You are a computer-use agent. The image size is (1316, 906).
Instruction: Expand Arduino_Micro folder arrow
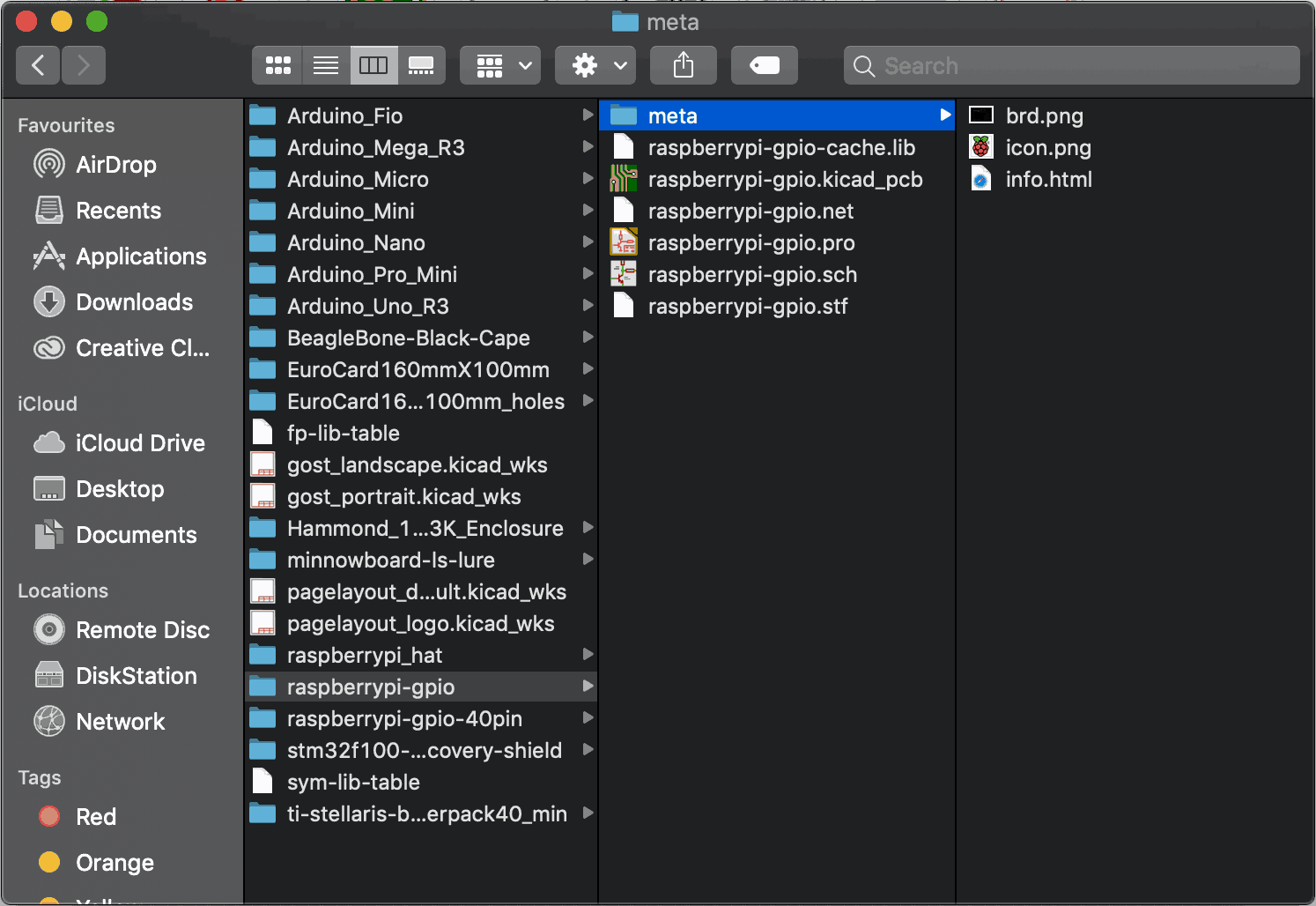pos(588,178)
